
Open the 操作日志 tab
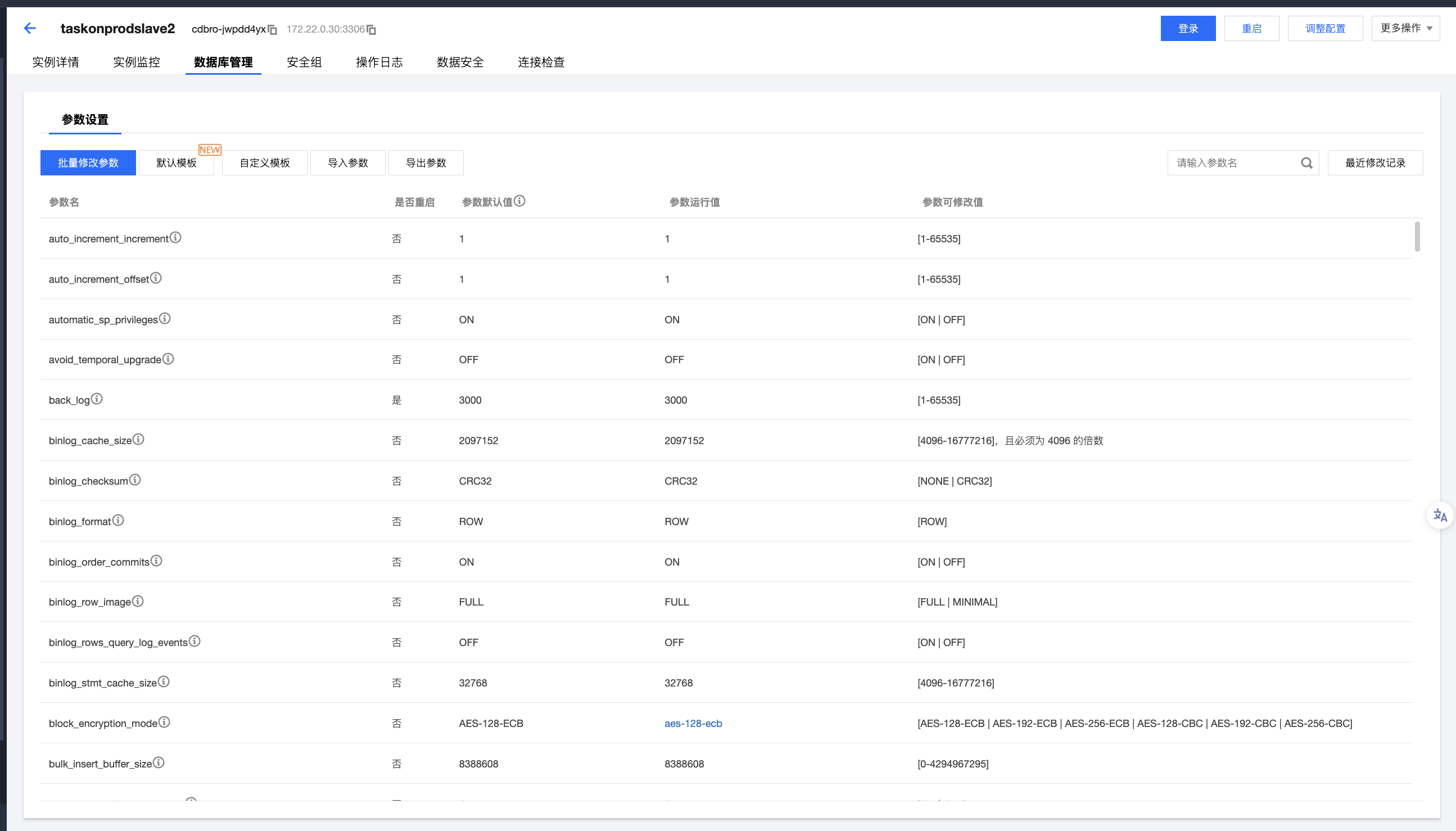379,62
